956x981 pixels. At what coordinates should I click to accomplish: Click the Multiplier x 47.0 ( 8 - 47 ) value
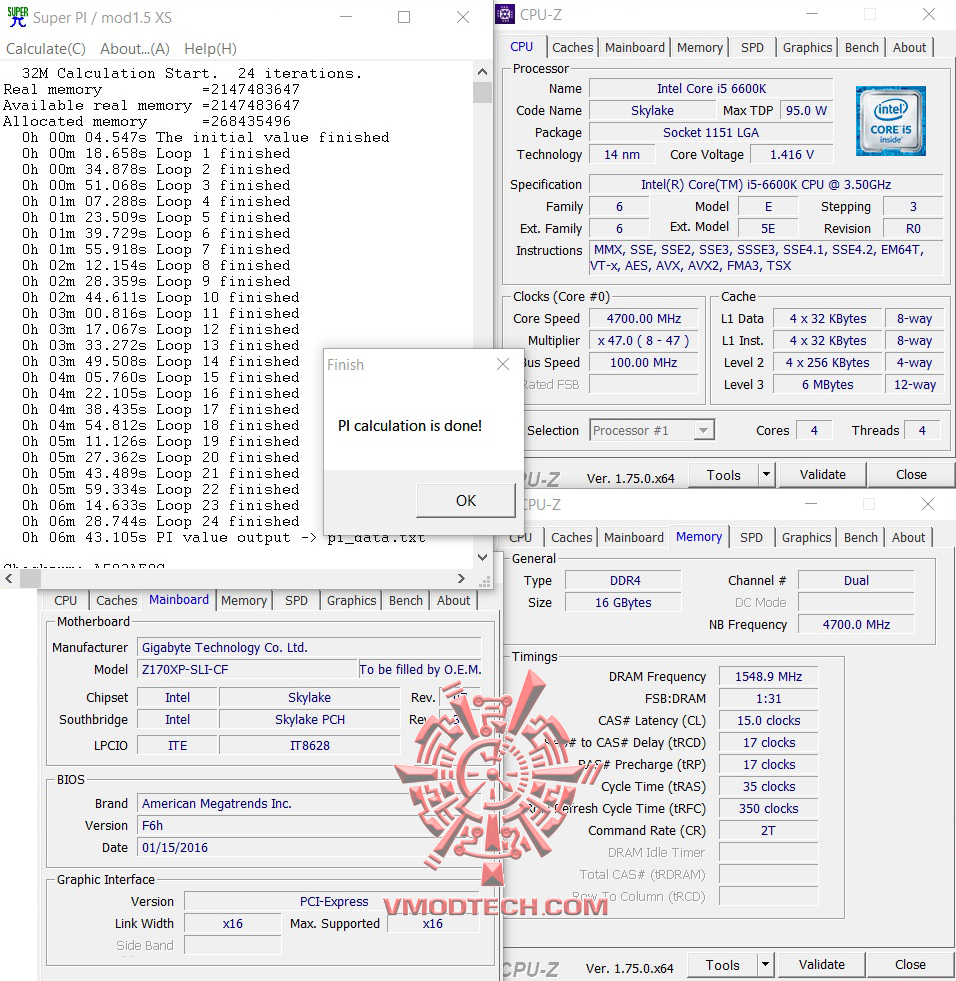click(x=643, y=340)
